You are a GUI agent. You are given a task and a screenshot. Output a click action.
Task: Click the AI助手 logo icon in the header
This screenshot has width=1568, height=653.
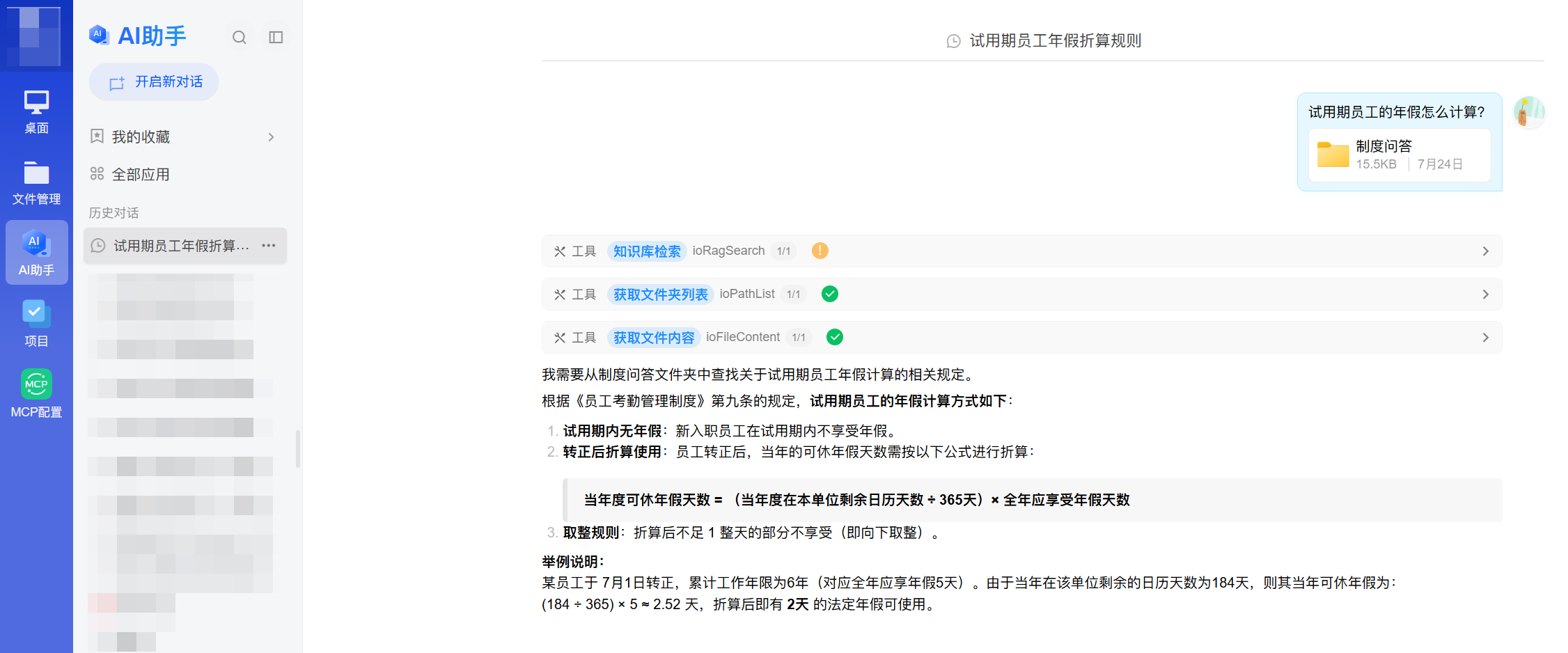pos(99,35)
